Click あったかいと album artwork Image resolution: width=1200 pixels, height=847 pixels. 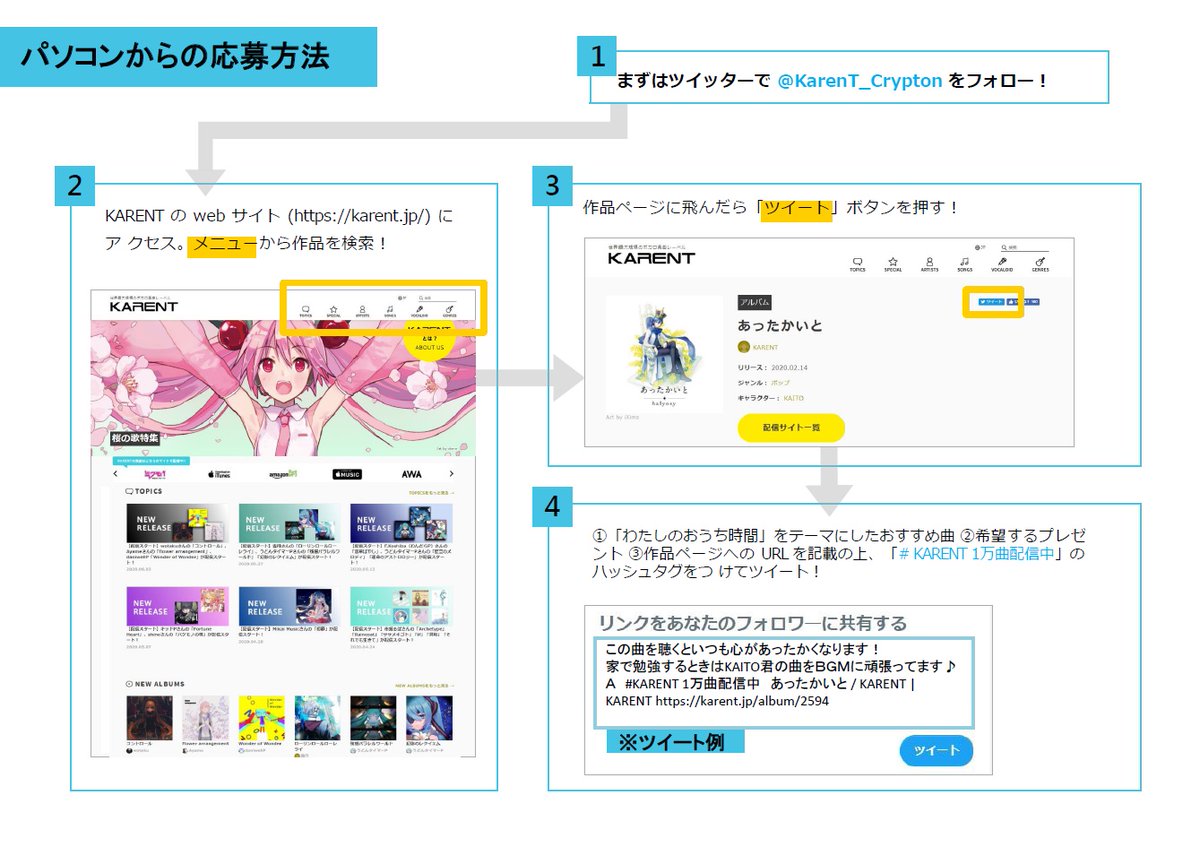(x=664, y=353)
